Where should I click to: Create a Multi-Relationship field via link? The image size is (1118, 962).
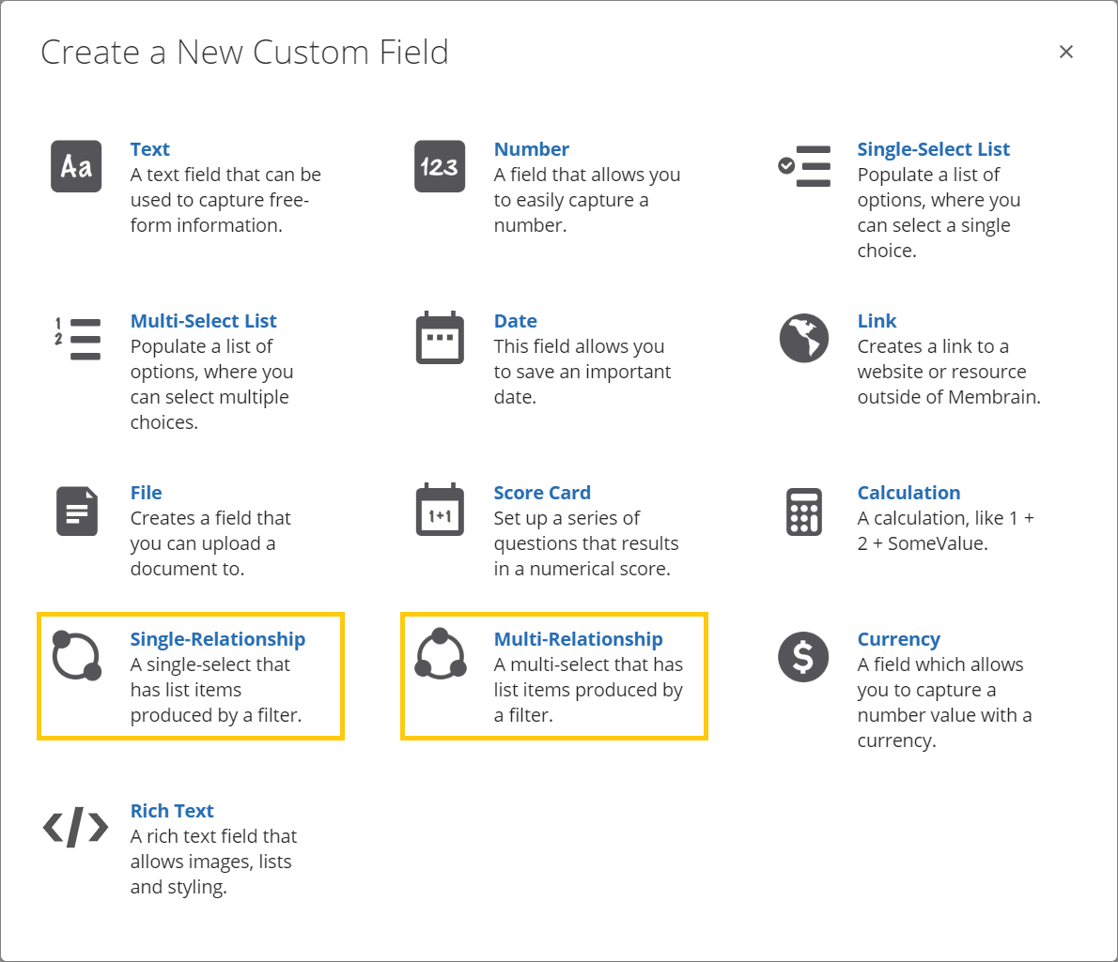pos(578,639)
